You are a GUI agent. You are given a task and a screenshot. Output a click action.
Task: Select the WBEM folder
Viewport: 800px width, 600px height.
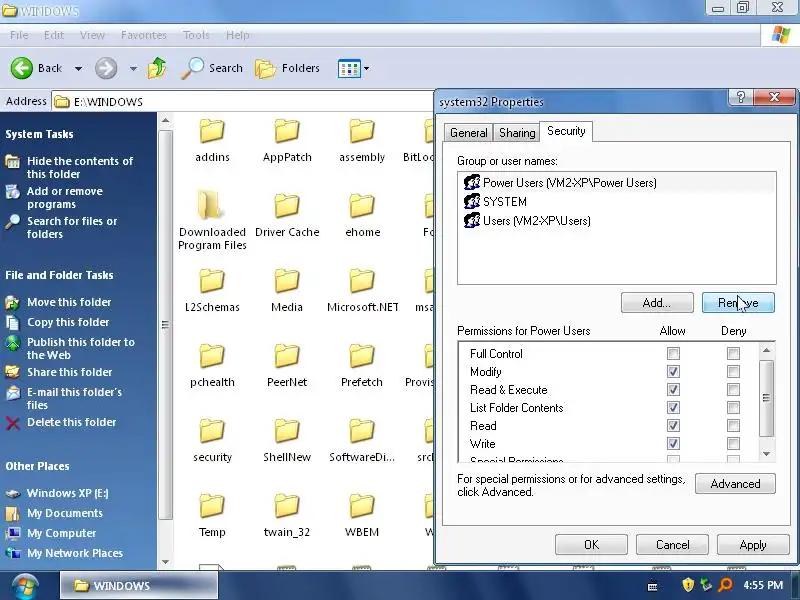(362, 515)
